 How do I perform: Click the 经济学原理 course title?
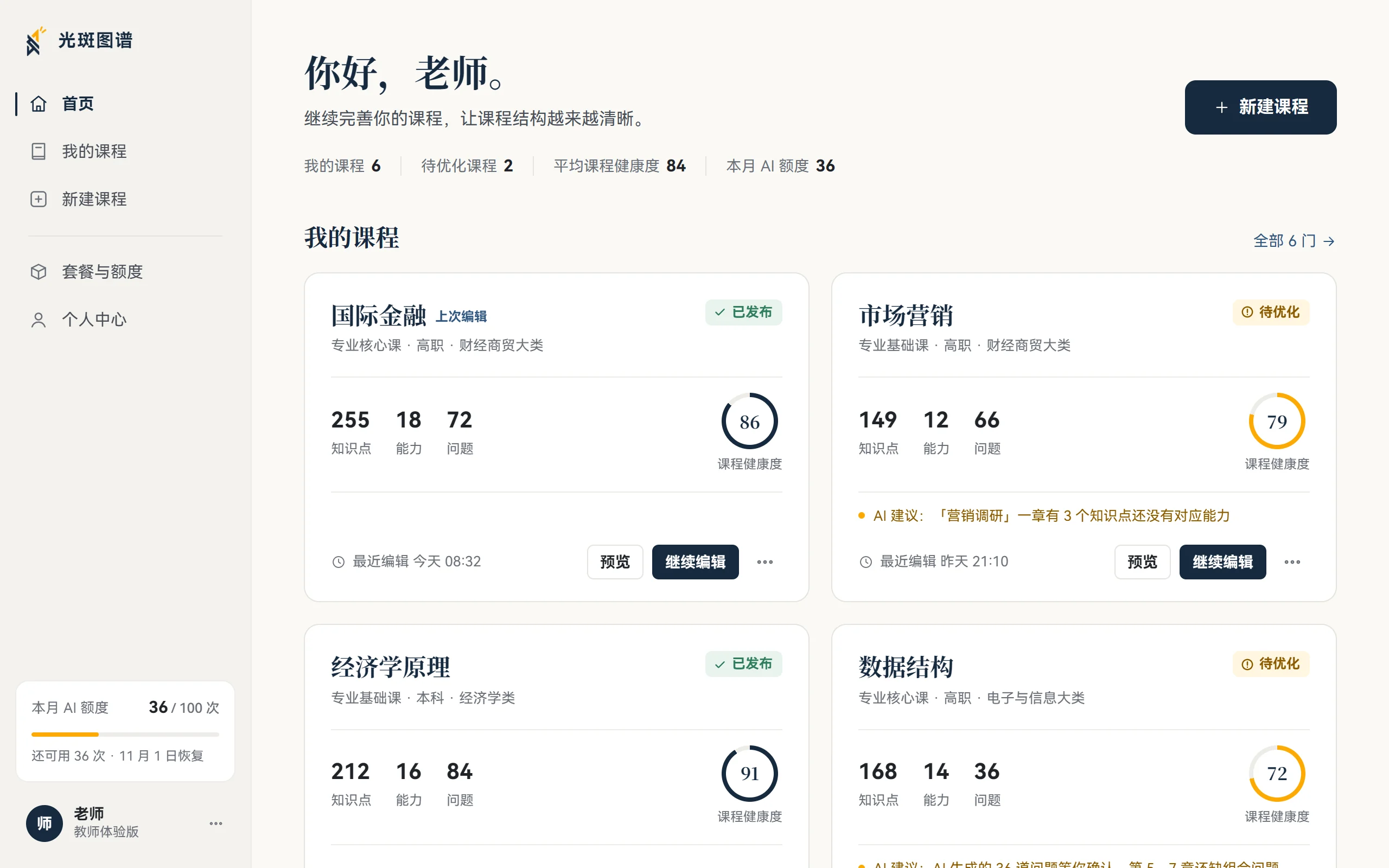point(391,667)
